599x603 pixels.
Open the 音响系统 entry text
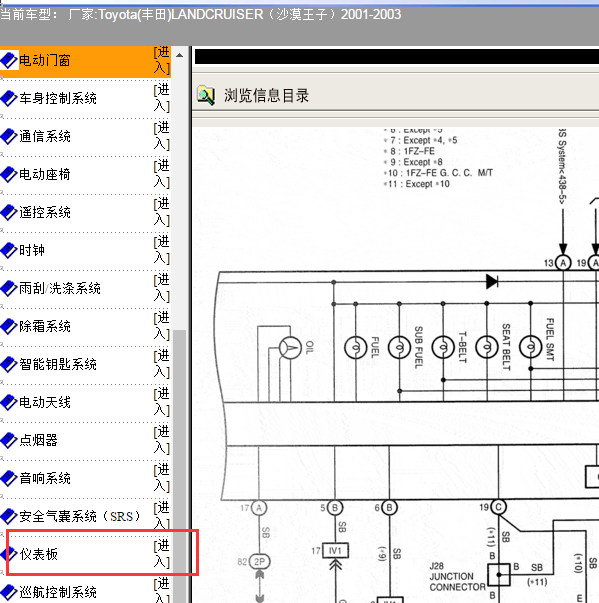click(45, 479)
